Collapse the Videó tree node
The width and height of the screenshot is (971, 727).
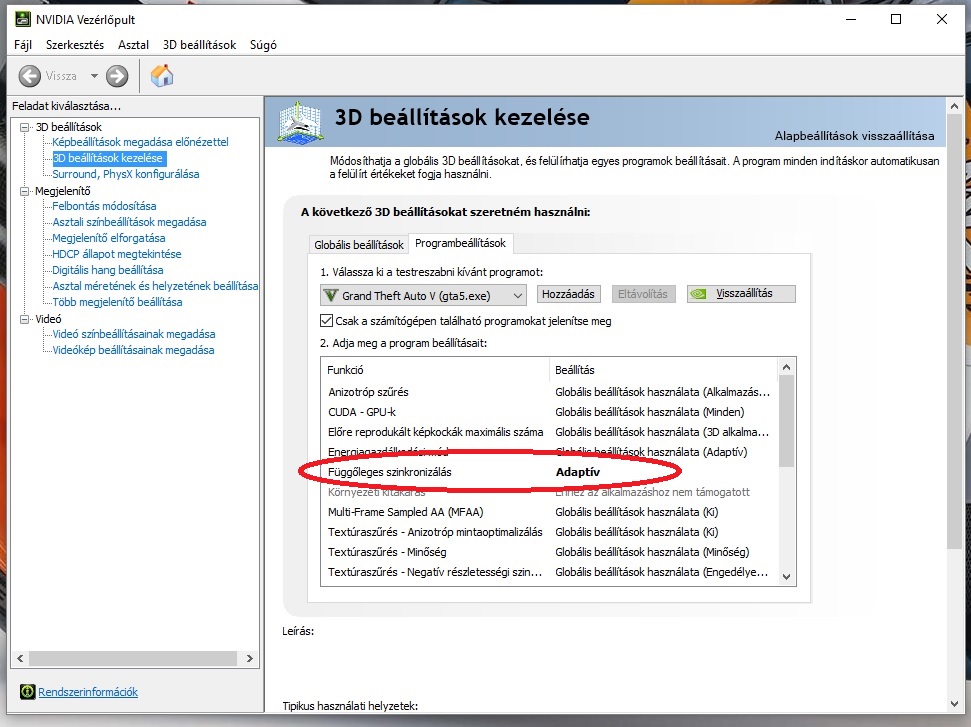tap(25, 320)
